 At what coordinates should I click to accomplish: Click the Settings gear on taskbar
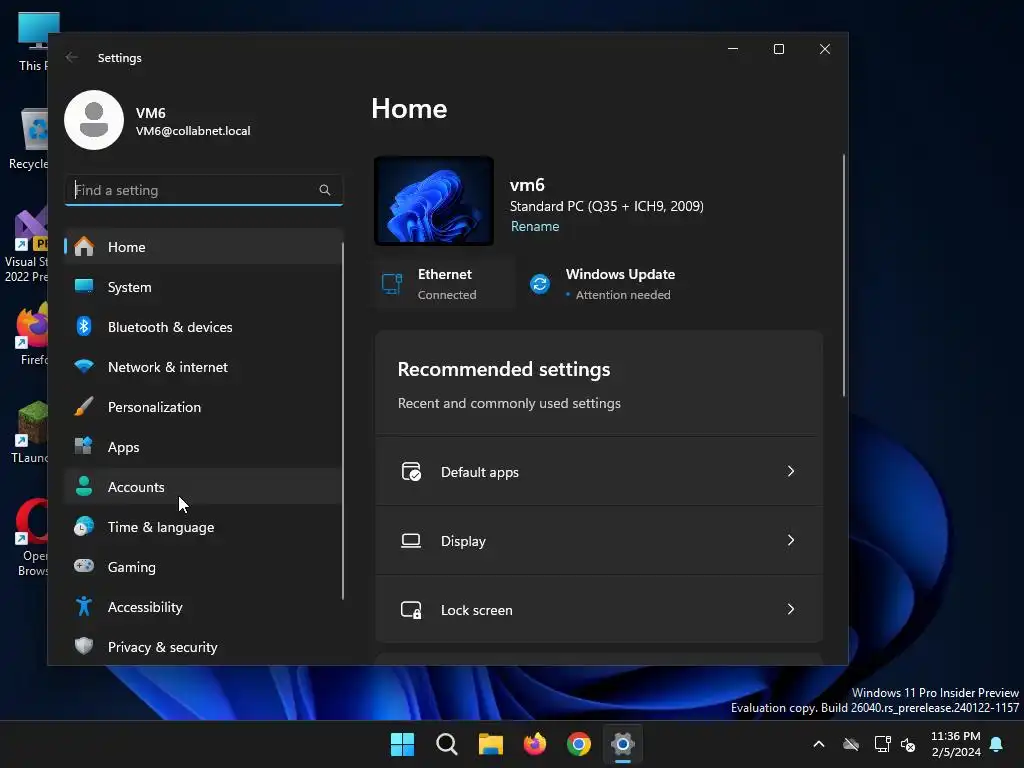click(x=623, y=744)
